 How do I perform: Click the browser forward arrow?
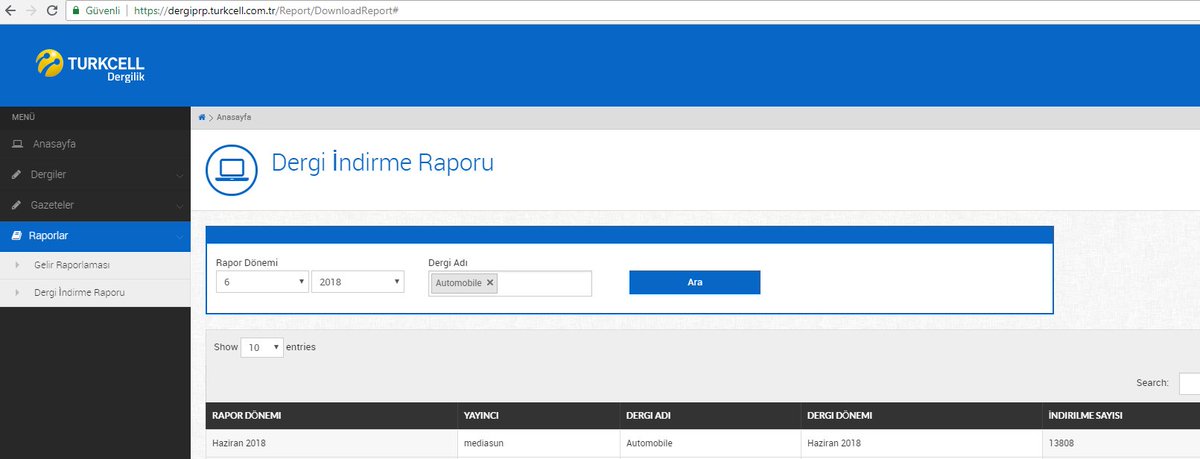coord(29,9)
